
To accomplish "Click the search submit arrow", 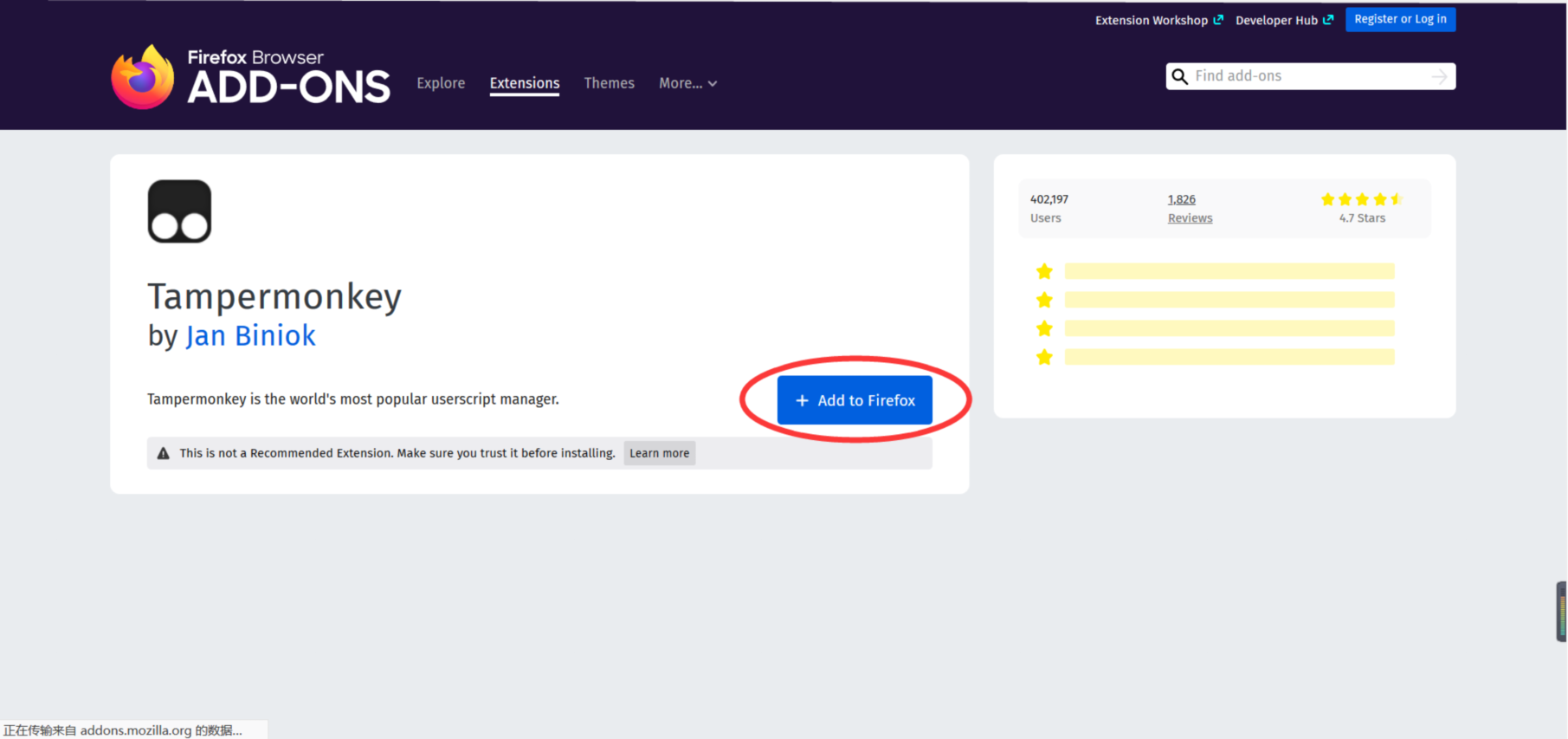I will [1439, 76].
